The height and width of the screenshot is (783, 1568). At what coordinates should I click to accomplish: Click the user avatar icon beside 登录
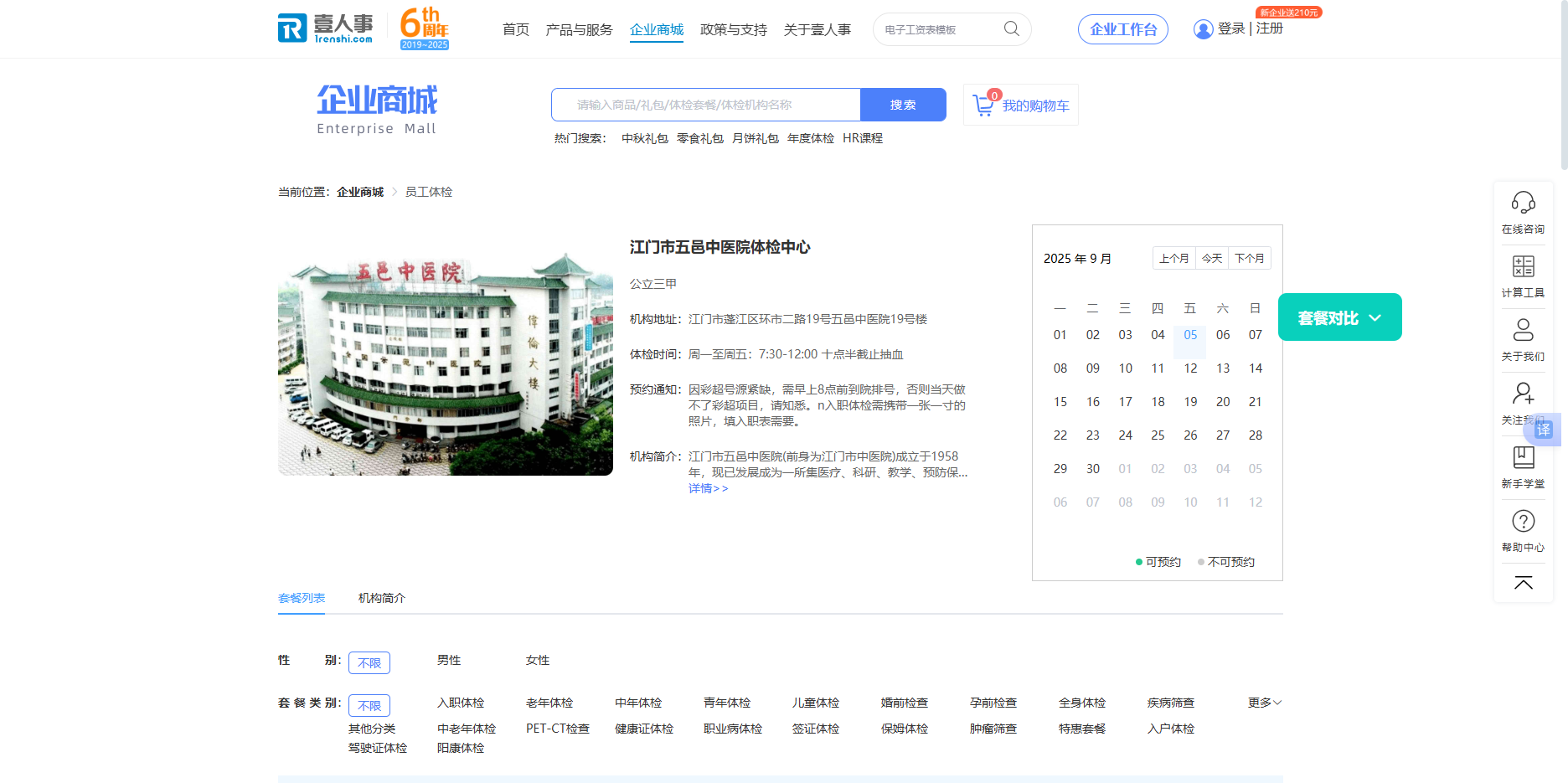tap(1203, 29)
